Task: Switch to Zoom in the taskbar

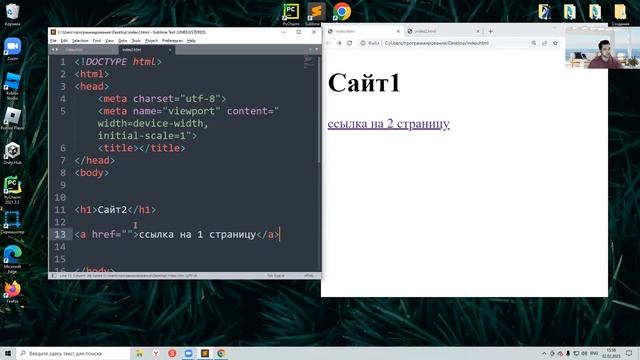Action: (188, 353)
